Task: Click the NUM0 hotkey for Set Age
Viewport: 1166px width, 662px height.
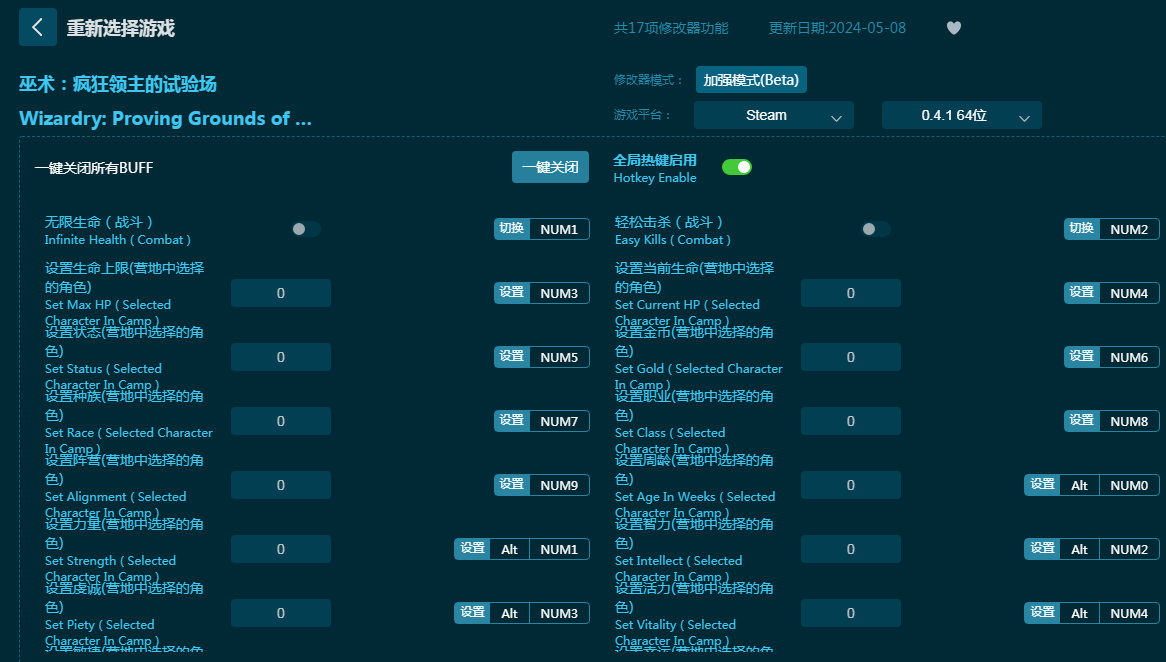Action: pyautogui.click(x=1129, y=485)
